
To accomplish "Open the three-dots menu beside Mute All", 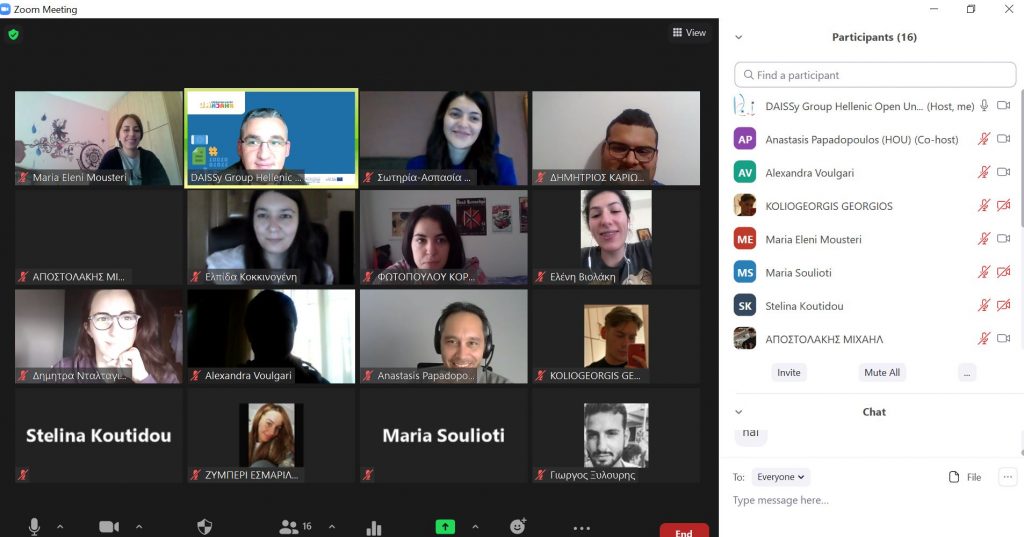I will pos(967,372).
